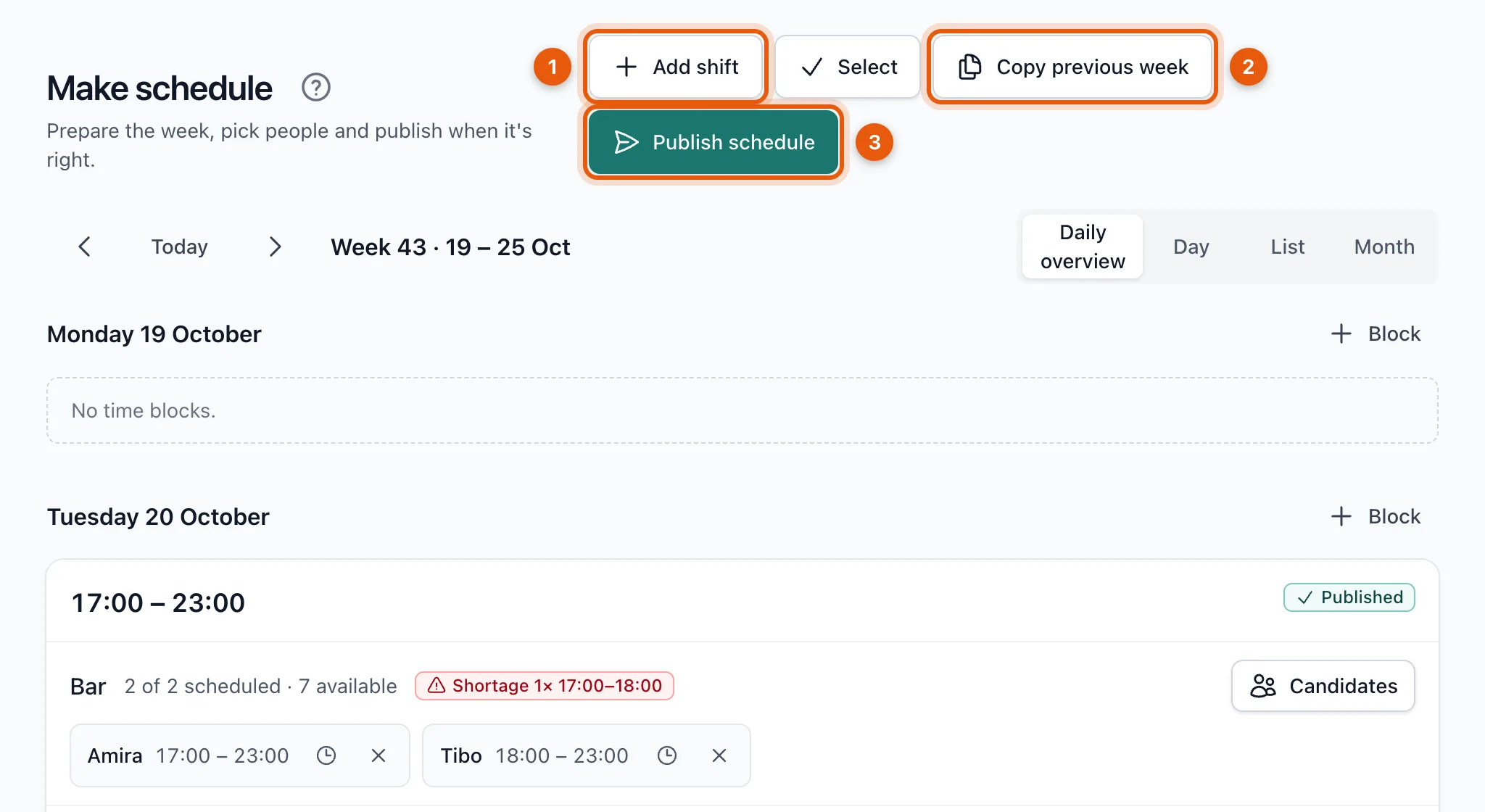
Task: Click the 17:00 – 23:00 time block heading
Action: tap(158, 602)
